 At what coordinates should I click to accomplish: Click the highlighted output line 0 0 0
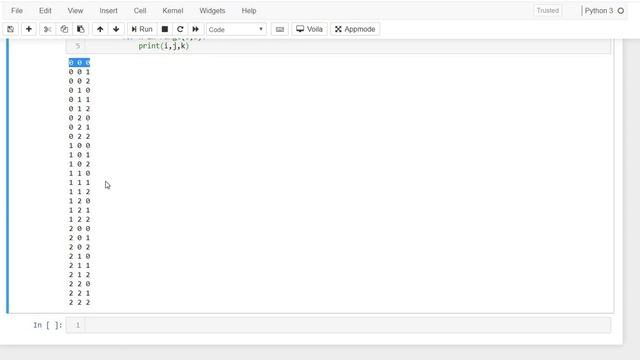pos(79,62)
